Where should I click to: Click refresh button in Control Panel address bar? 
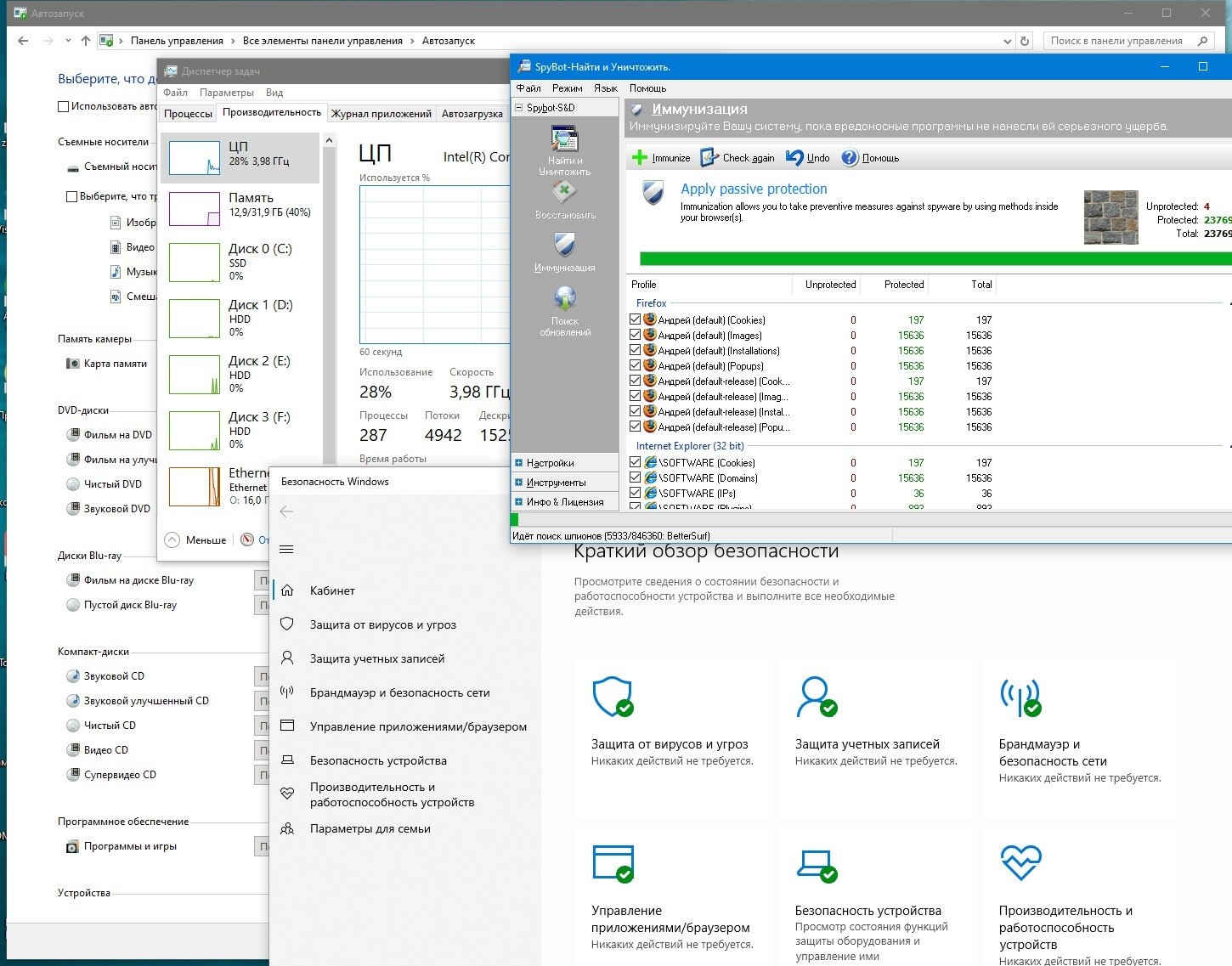1025,41
